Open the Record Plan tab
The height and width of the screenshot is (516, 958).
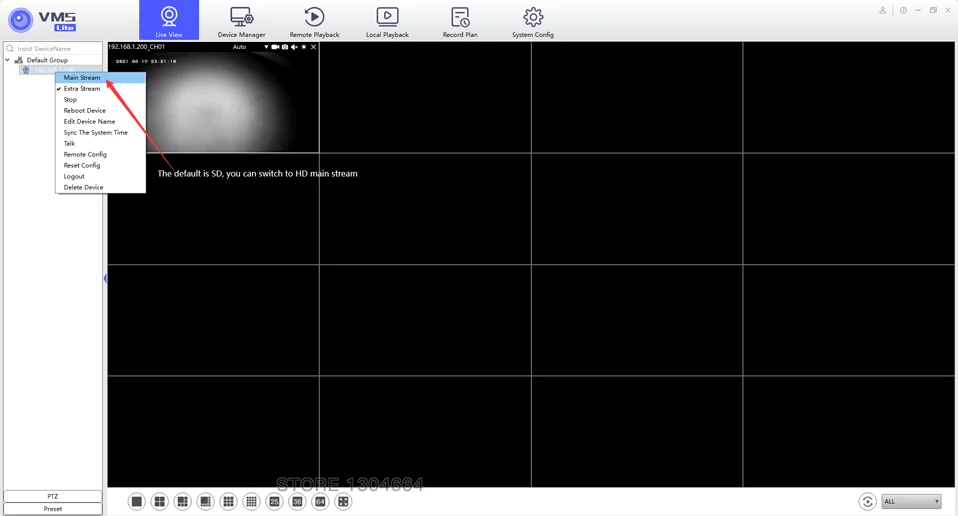460,22
